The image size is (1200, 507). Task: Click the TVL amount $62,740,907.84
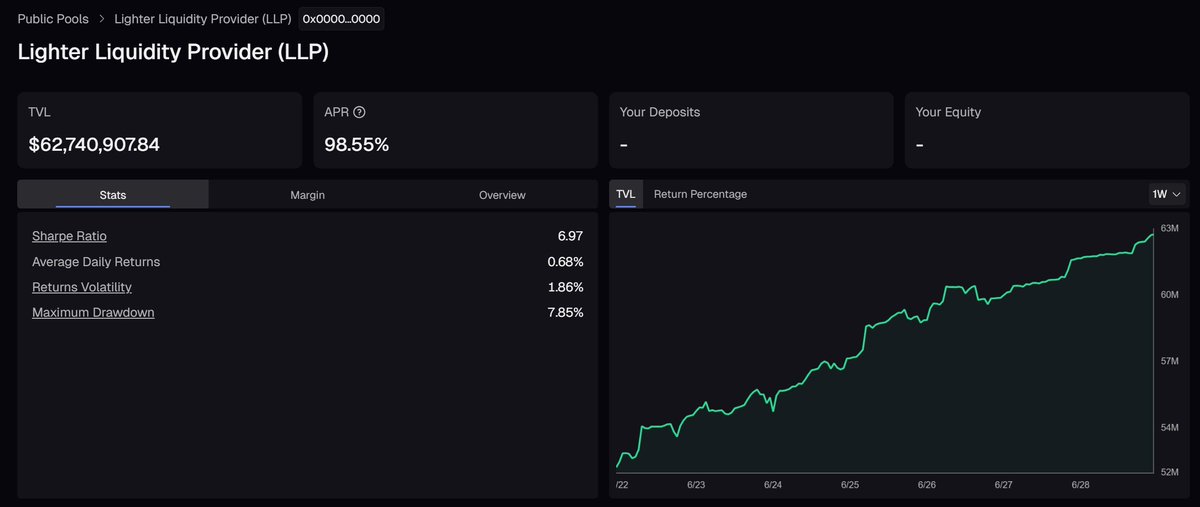click(94, 144)
